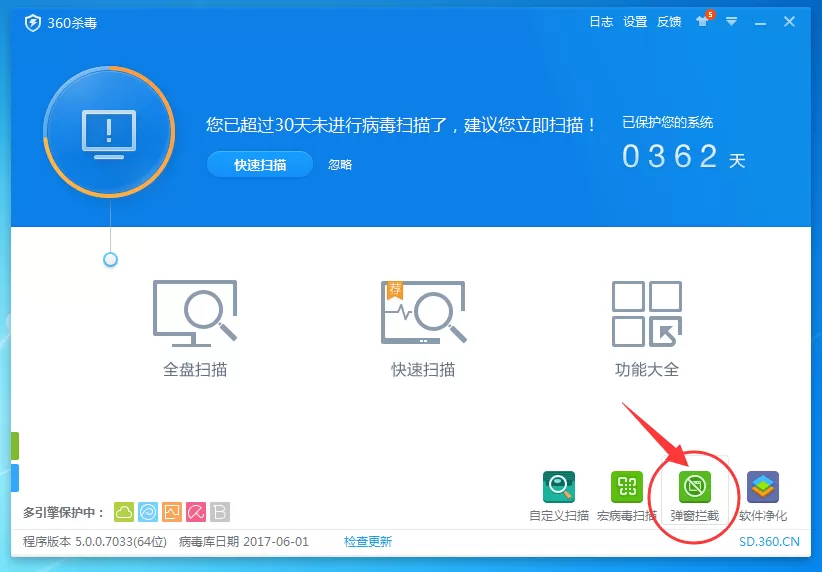Open 宏病毒扫描 macro virus scan tool
The height and width of the screenshot is (572, 822).
coord(626,496)
